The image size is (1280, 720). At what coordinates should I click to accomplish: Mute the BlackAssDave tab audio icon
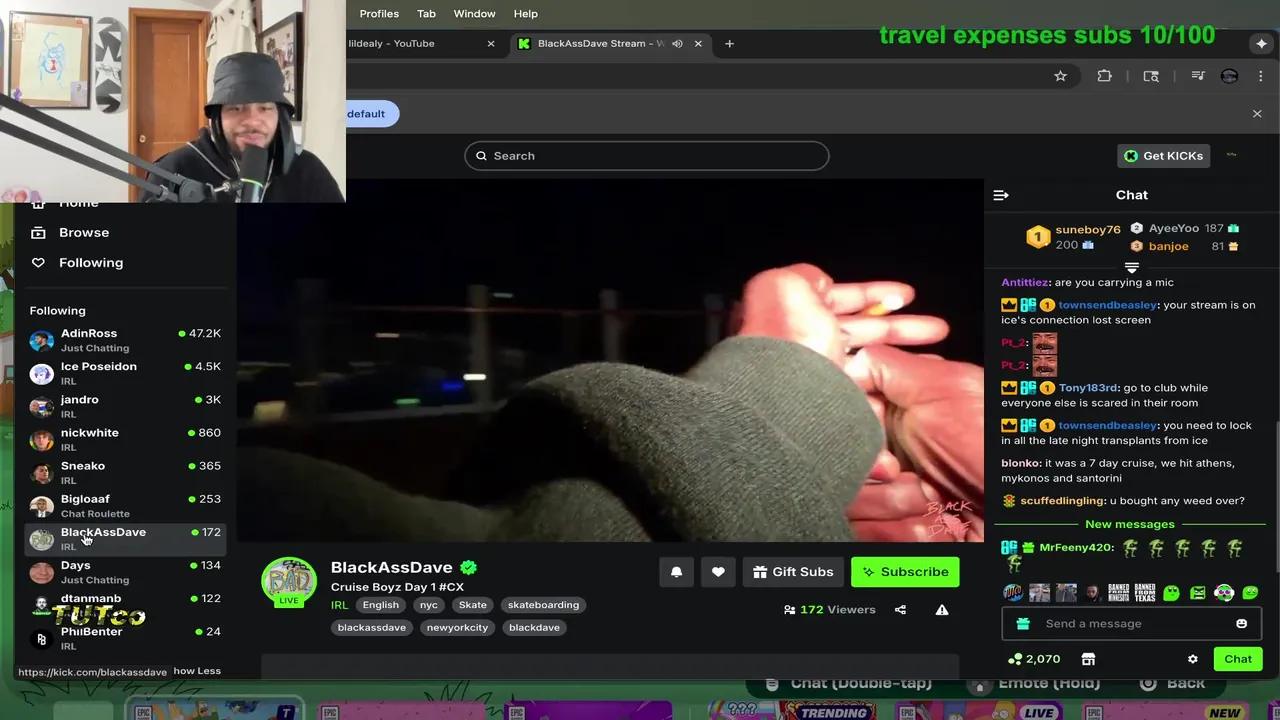pyautogui.click(x=677, y=43)
